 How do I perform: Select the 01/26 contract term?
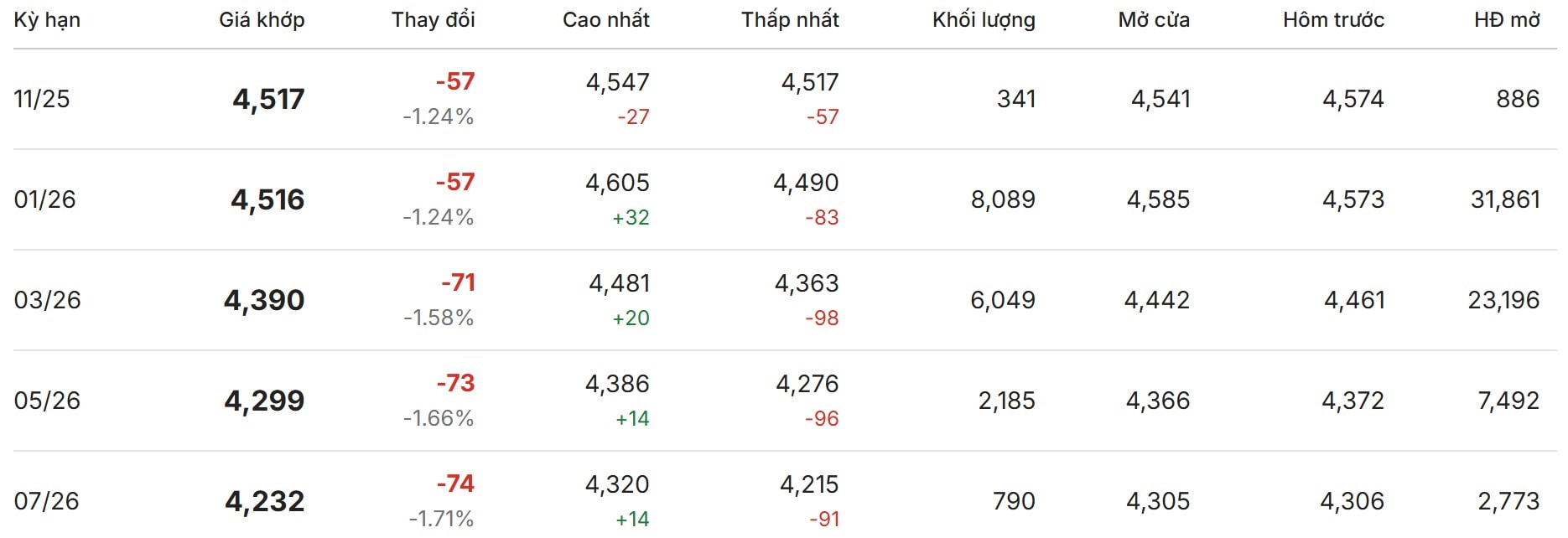click(44, 199)
